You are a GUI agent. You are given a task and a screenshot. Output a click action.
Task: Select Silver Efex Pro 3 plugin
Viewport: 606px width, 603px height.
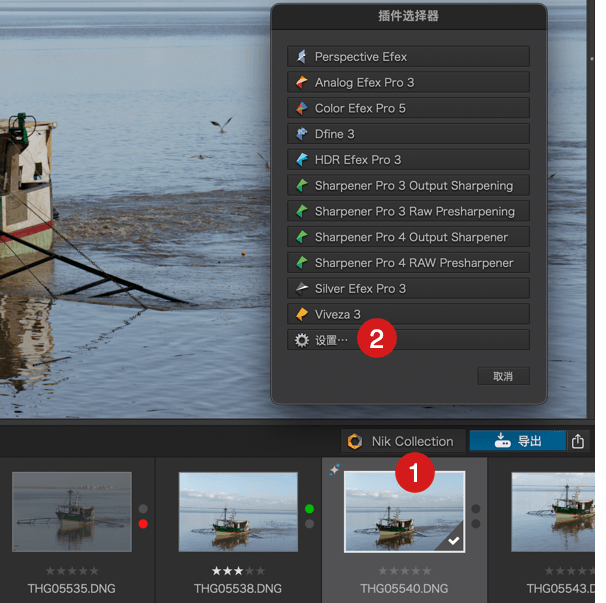pyautogui.click(x=408, y=288)
